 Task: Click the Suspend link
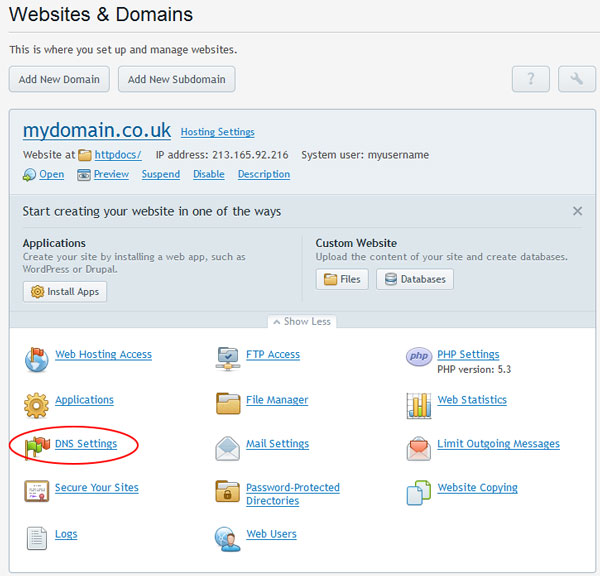(161, 175)
